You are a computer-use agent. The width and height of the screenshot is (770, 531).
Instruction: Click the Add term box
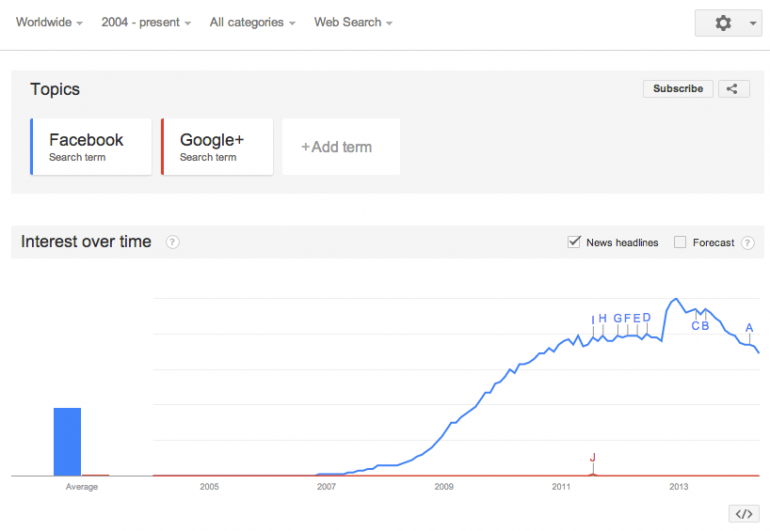pos(341,146)
